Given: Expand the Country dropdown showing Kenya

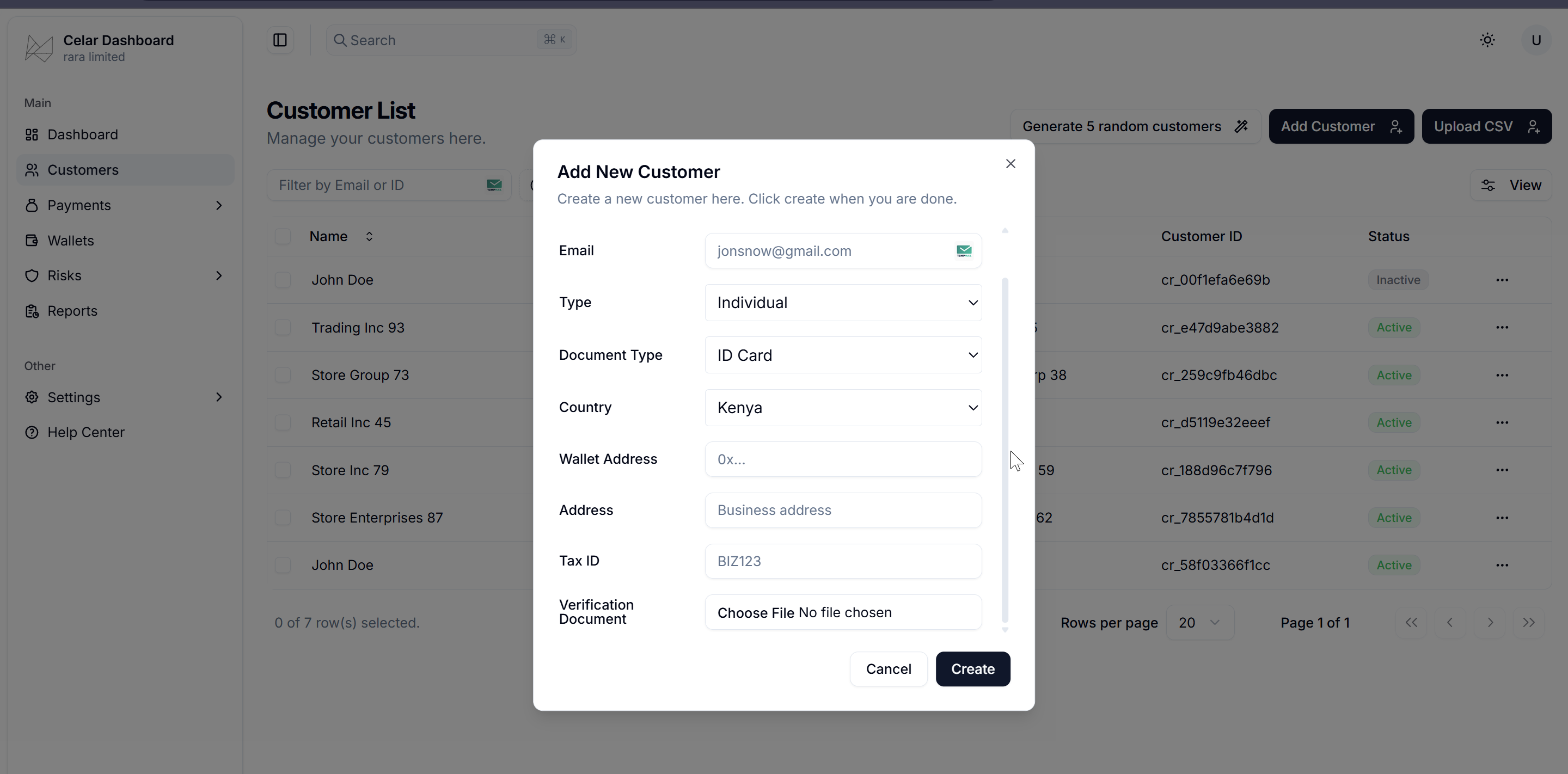Looking at the screenshot, I should (842, 408).
